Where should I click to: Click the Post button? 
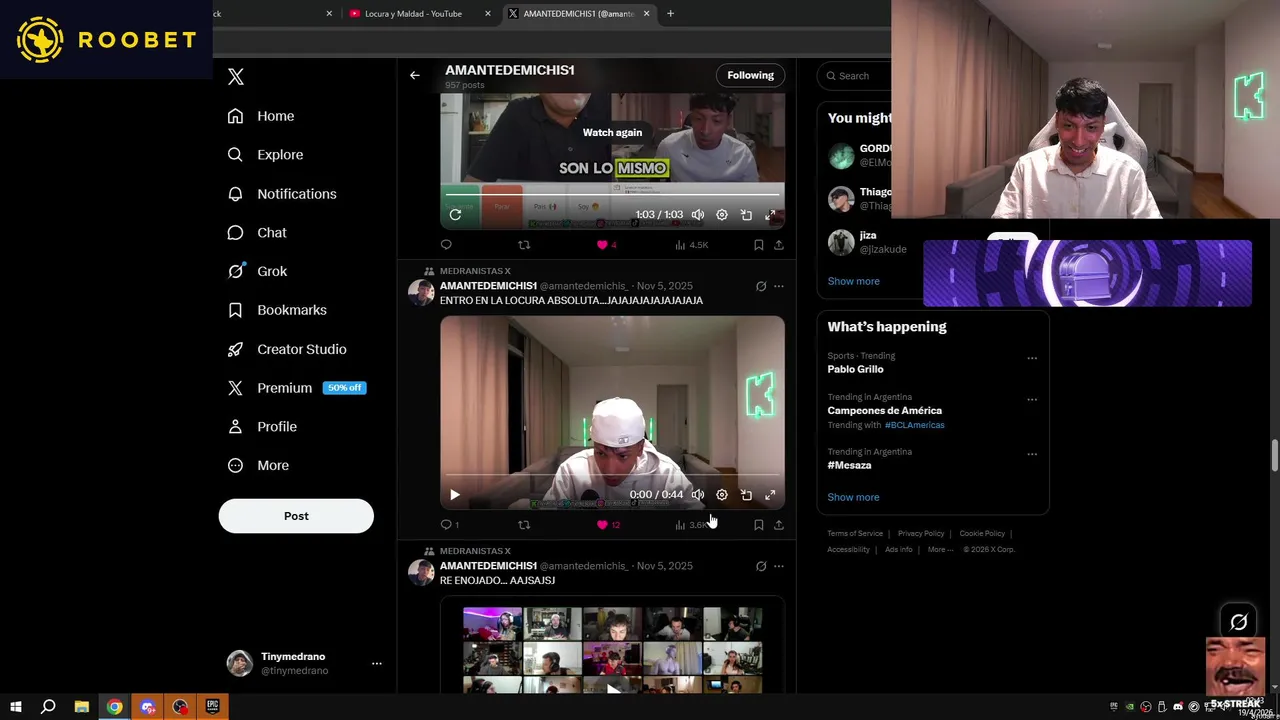(x=296, y=516)
